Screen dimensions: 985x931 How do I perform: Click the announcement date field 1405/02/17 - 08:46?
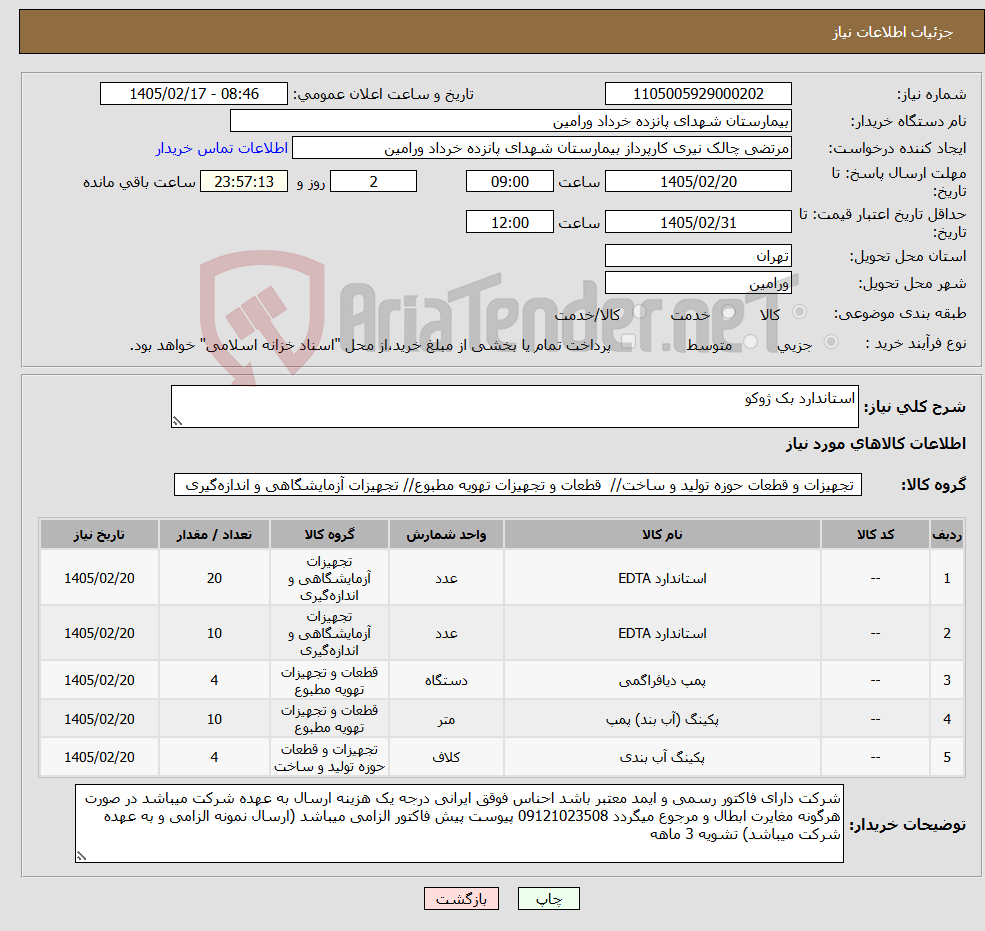coord(193,94)
